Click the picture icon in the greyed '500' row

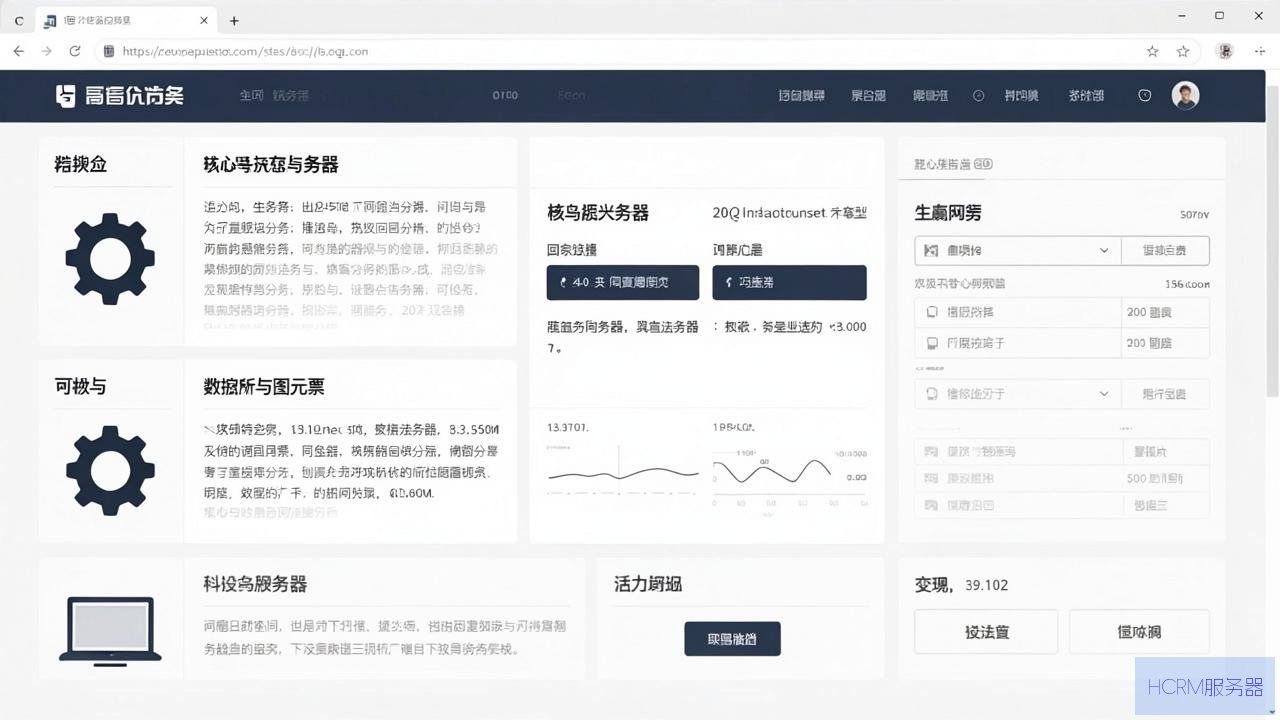click(x=931, y=479)
